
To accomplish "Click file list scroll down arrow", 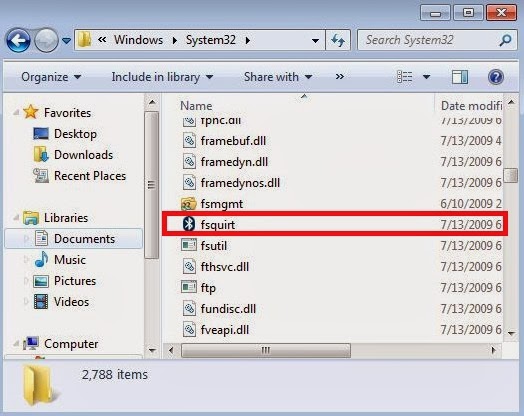I will pyautogui.click(x=511, y=333).
